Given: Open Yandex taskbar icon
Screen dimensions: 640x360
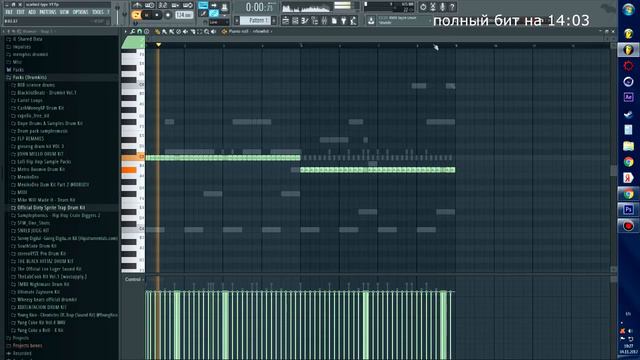Looking at the screenshot, I should [629, 178].
